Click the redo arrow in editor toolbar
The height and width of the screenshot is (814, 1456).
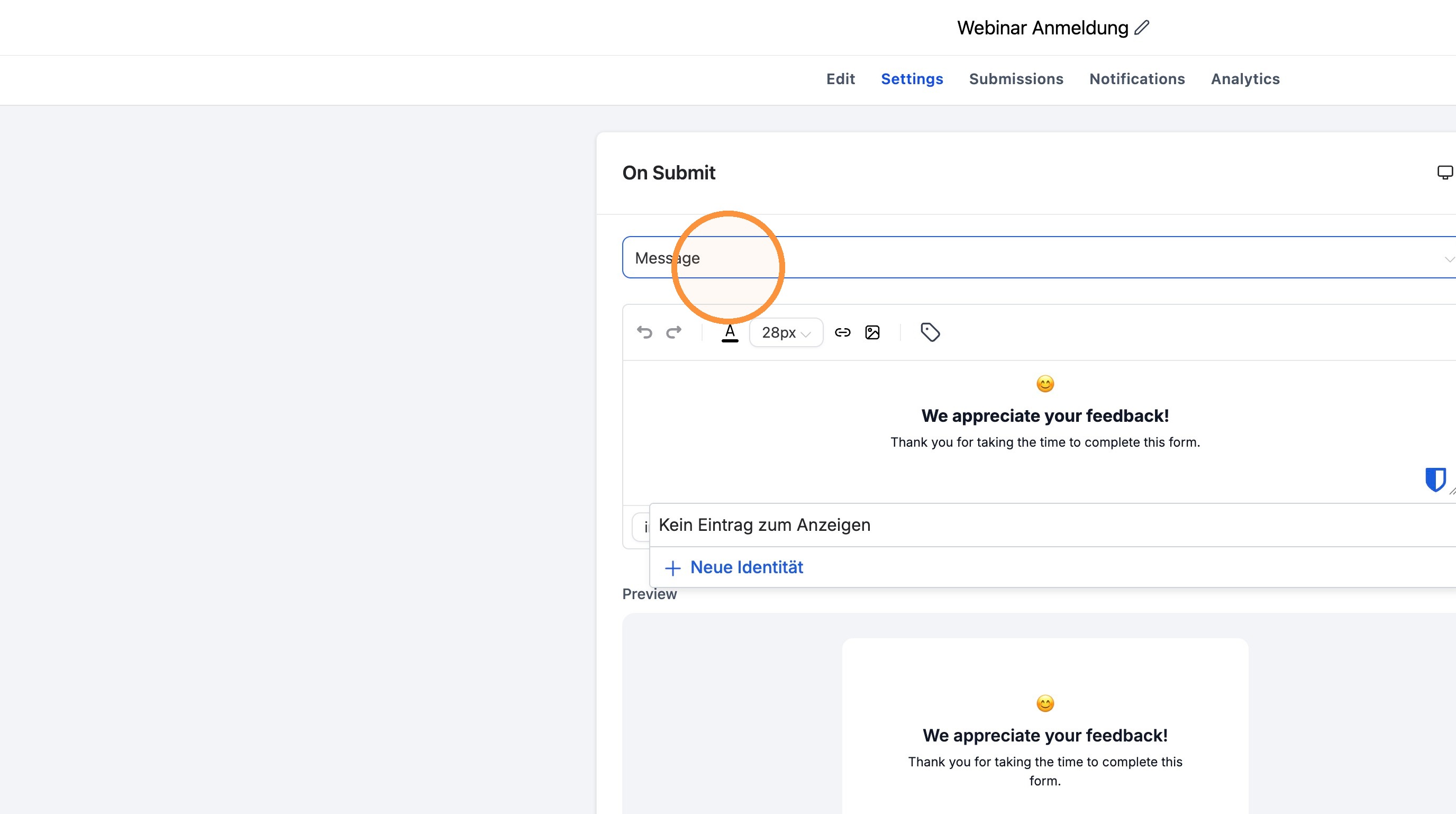tap(674, 332)
